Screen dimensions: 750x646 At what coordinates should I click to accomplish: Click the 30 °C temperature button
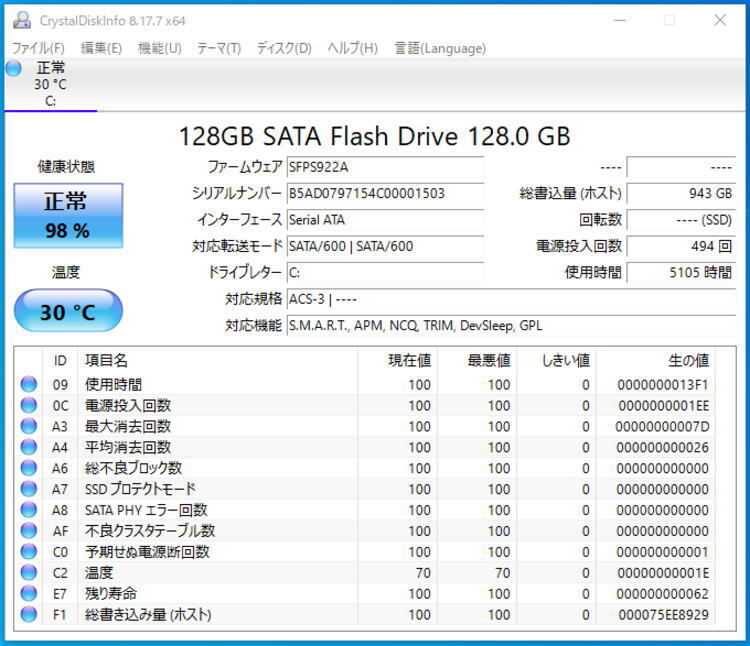click(x=68, y=311)
